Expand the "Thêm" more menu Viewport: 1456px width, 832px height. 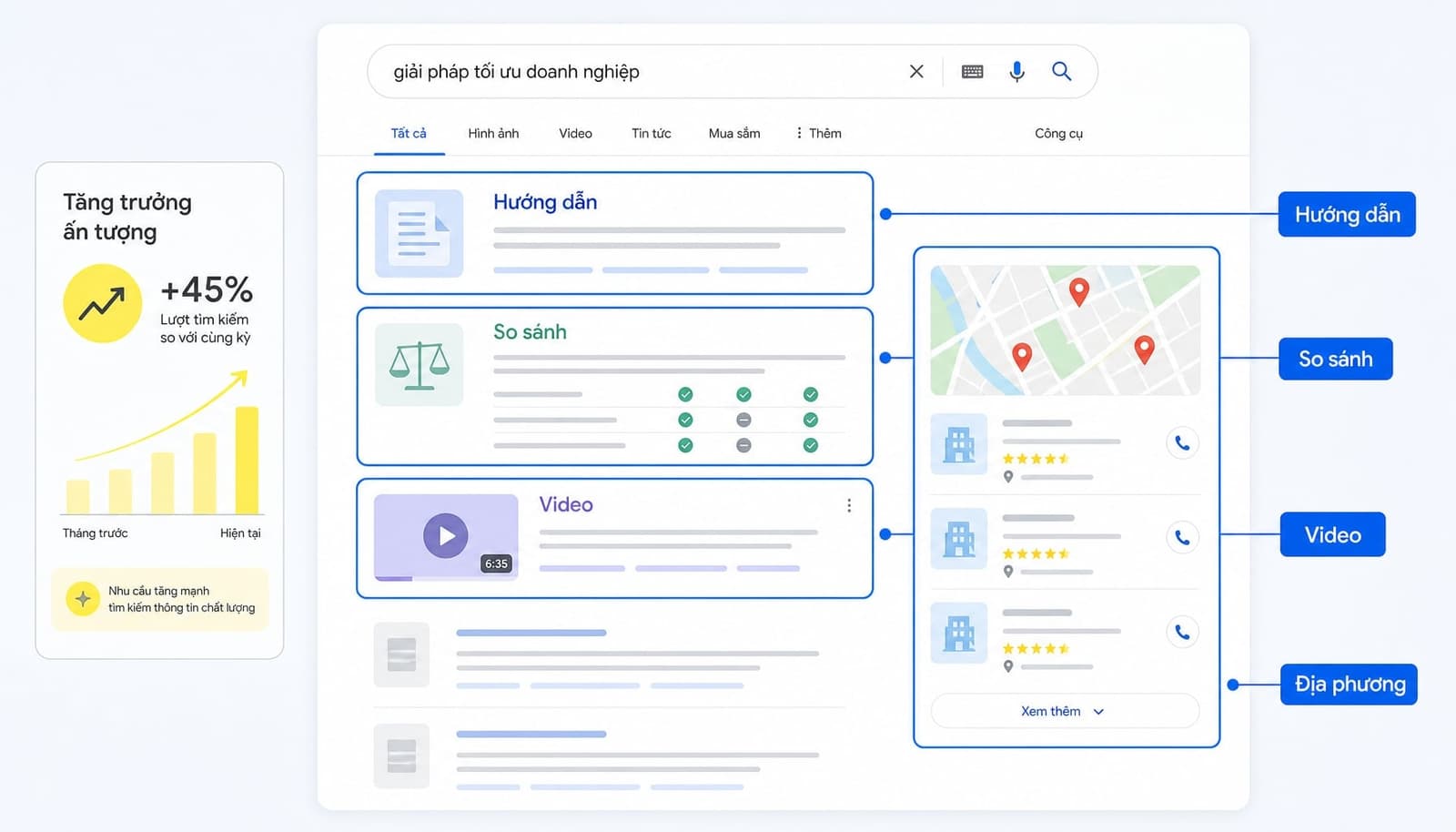click(818, 133)
